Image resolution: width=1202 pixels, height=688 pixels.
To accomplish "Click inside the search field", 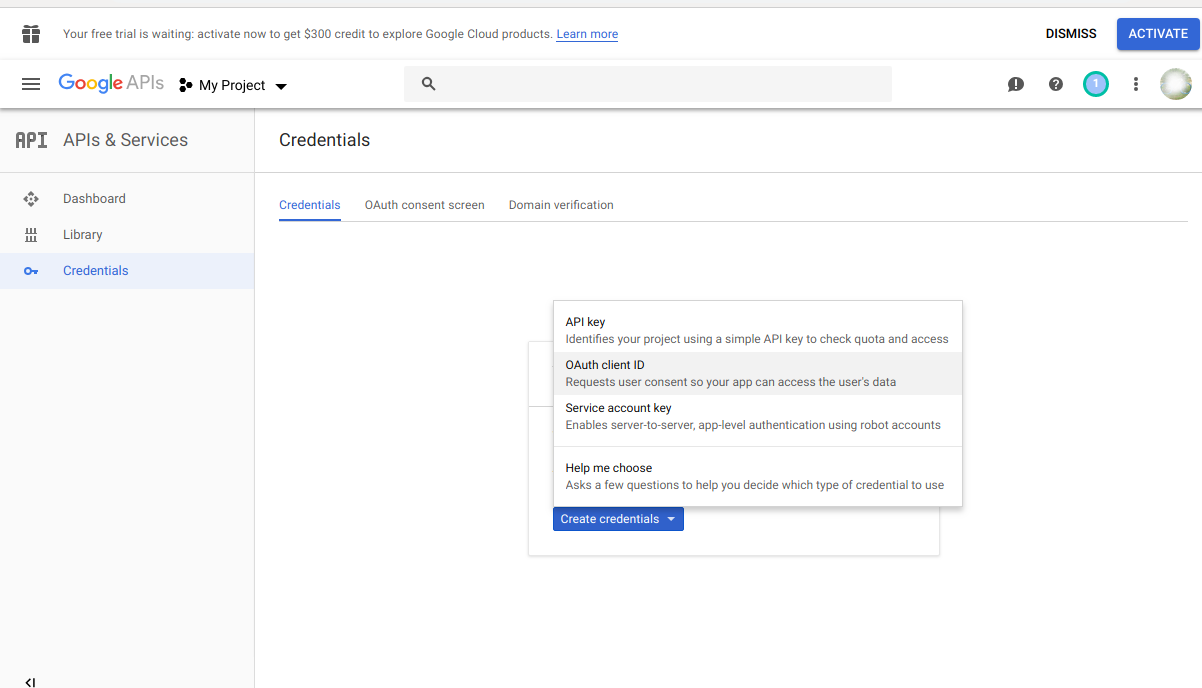I will pos(648,84).
